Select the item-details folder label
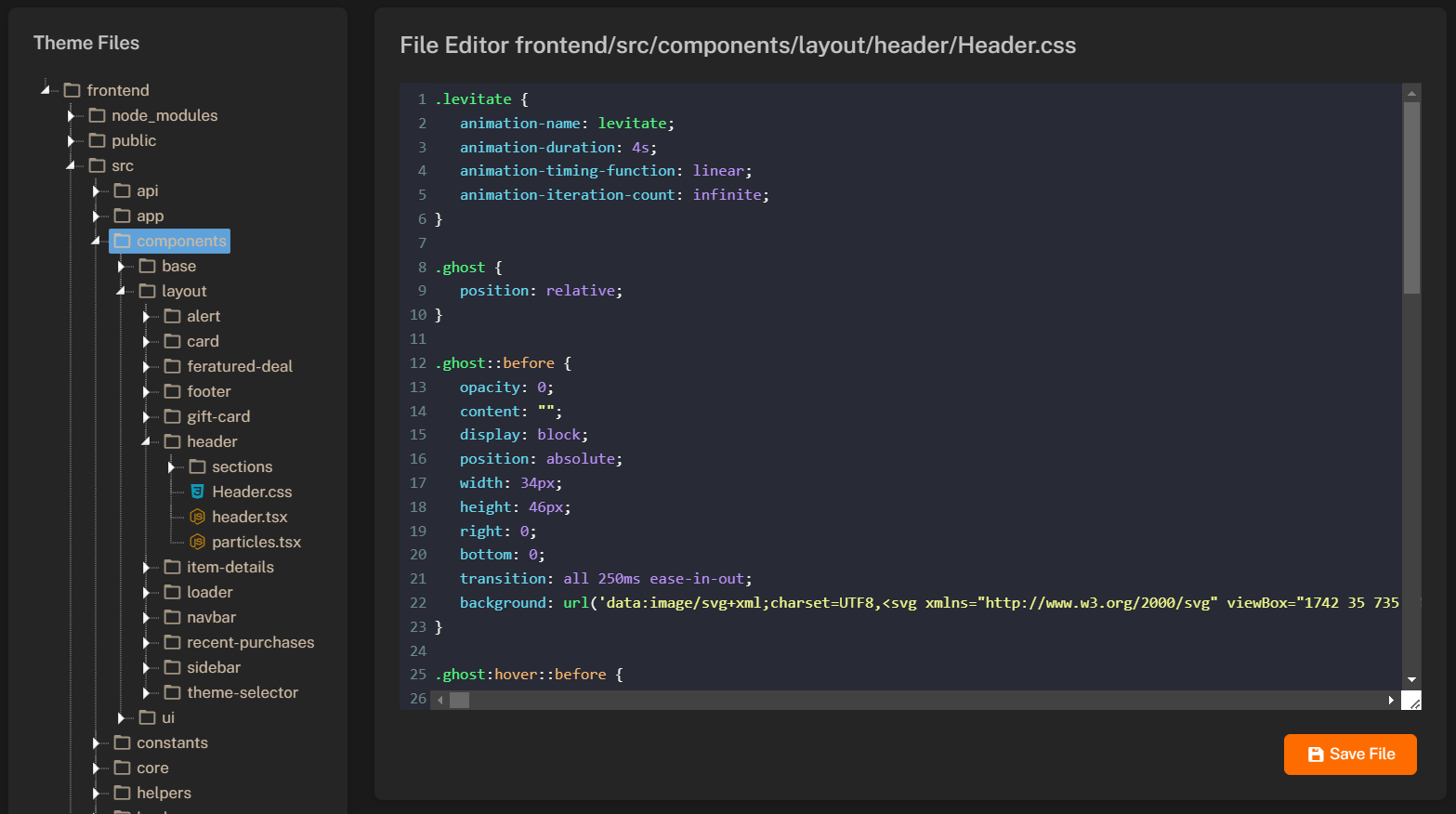 230,567
